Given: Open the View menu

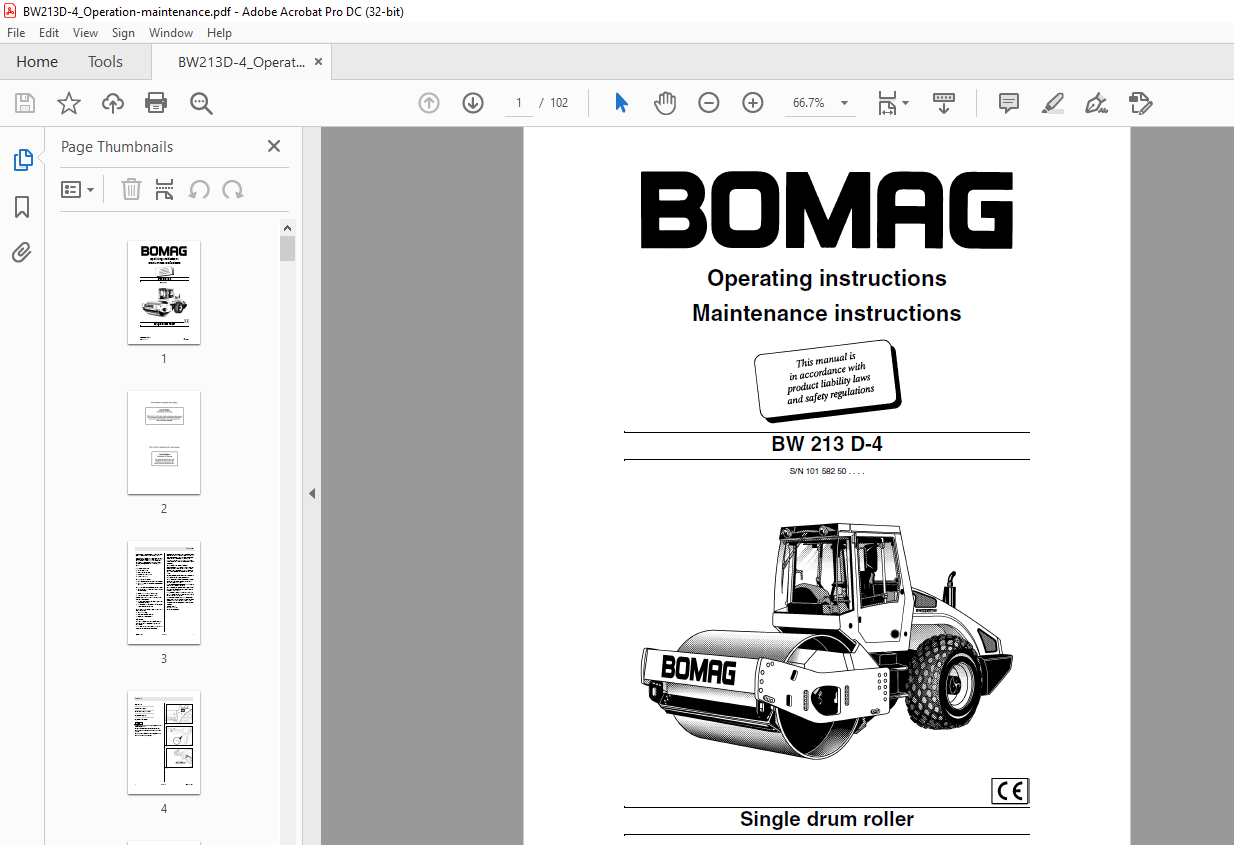Looking at the screenshot, I should coord(86,33).
